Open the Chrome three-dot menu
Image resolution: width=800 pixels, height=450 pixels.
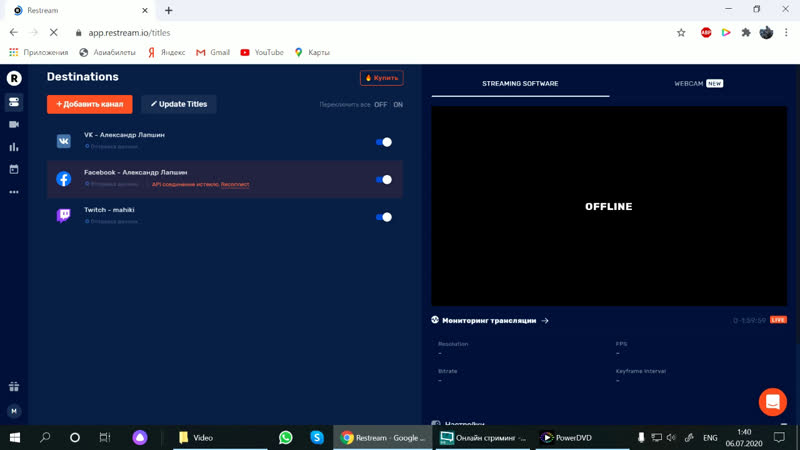coord(786,33)
